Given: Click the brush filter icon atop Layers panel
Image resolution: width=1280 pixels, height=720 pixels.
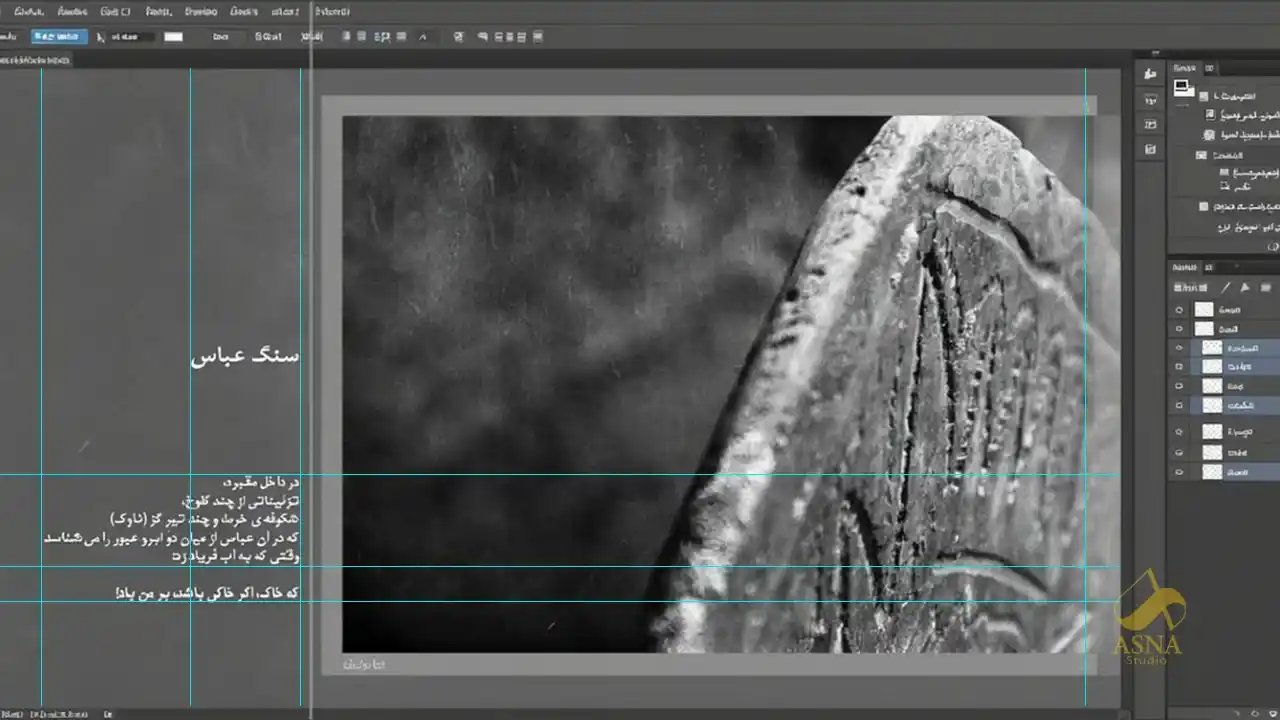Looking at the screenshot, I should (x=1226, y=288).
